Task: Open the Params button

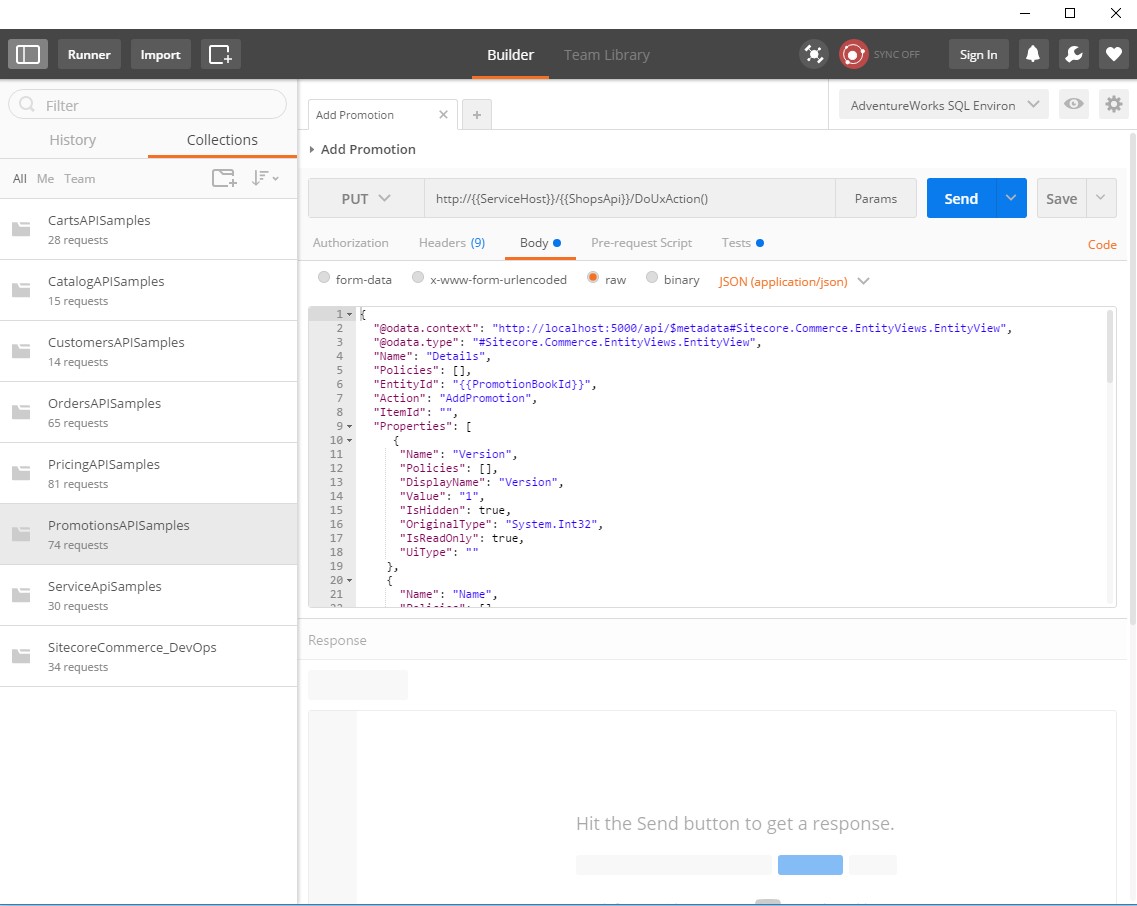Action: pos(876,198)
